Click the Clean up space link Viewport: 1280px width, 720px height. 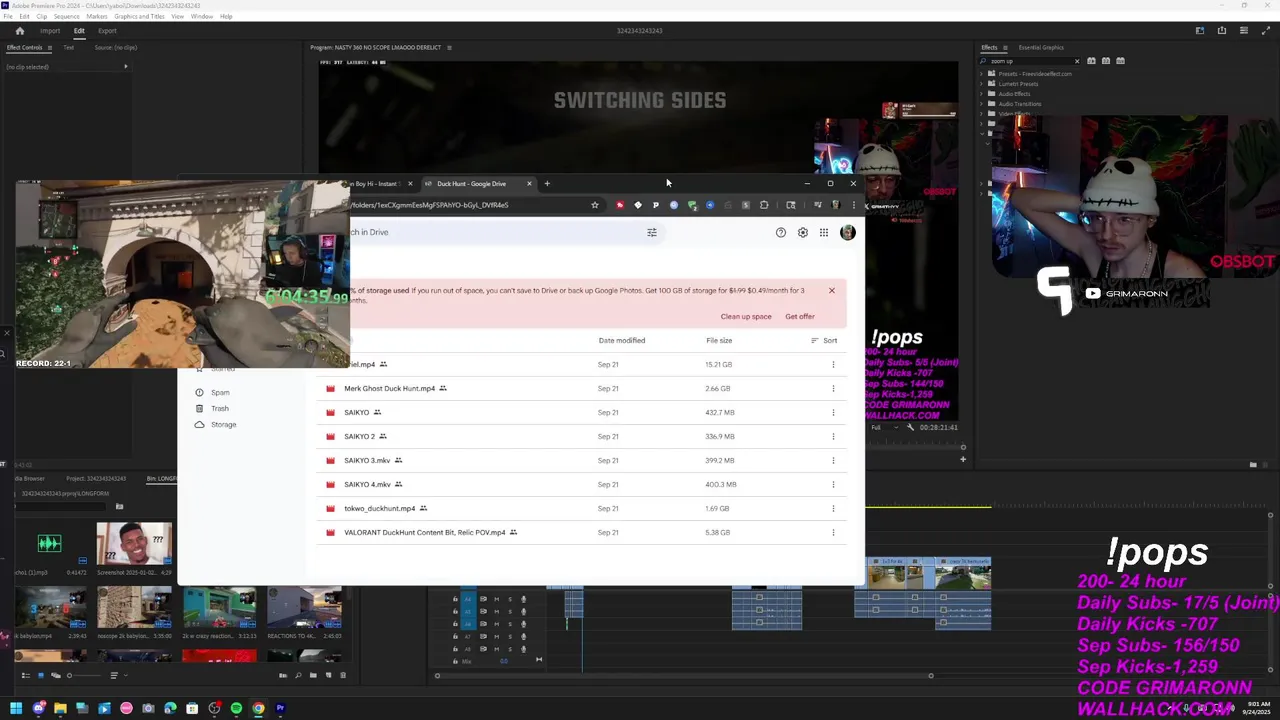coord(746,316)
